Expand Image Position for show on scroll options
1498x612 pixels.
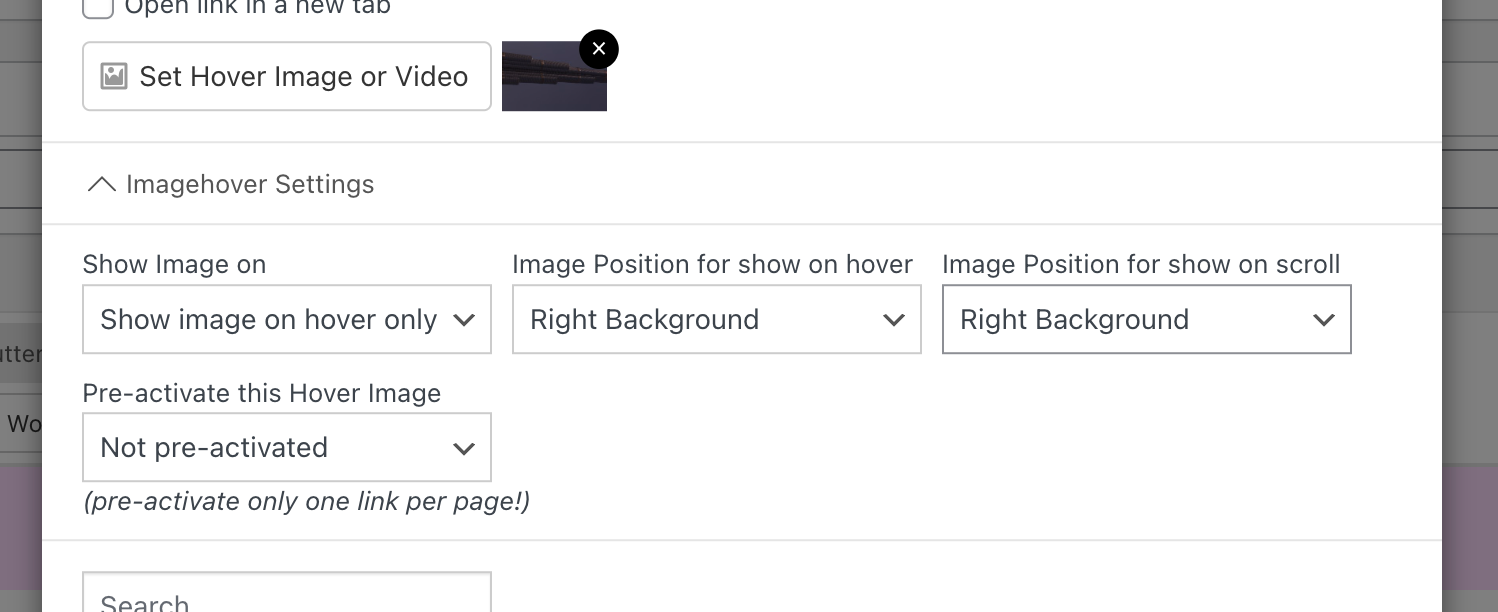[1146, 319]
